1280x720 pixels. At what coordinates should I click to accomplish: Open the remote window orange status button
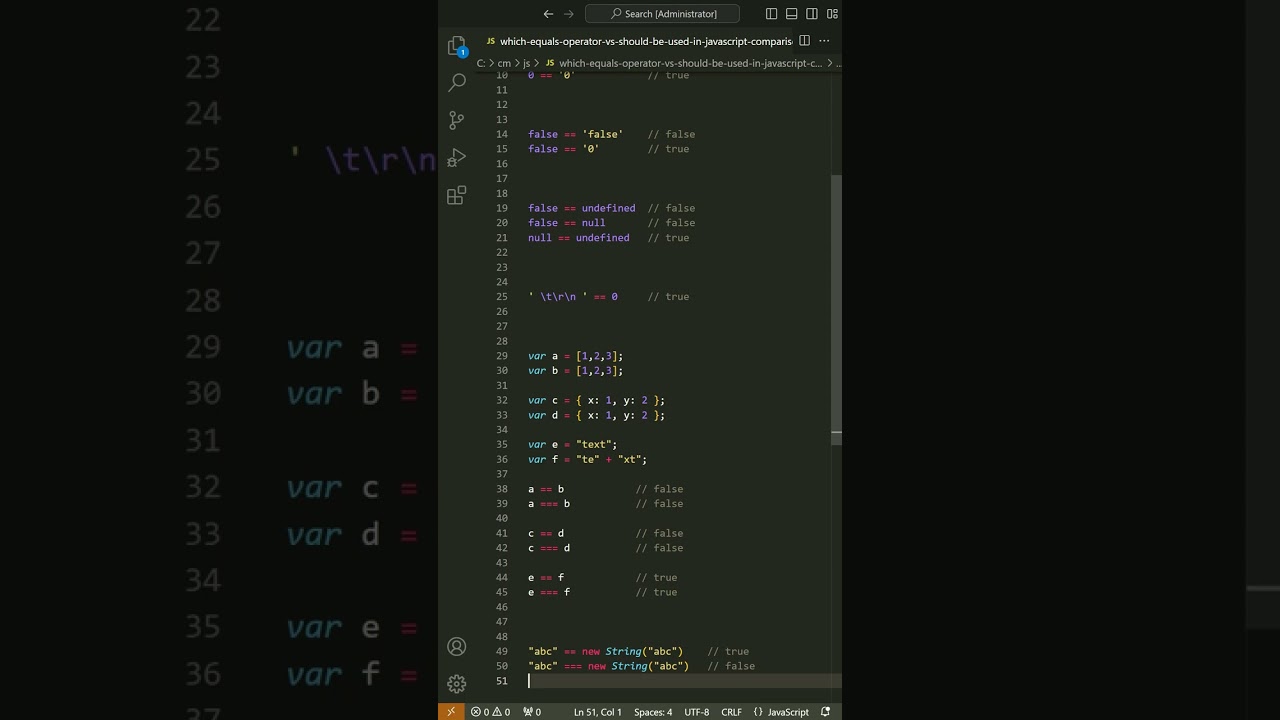(451, 712)
